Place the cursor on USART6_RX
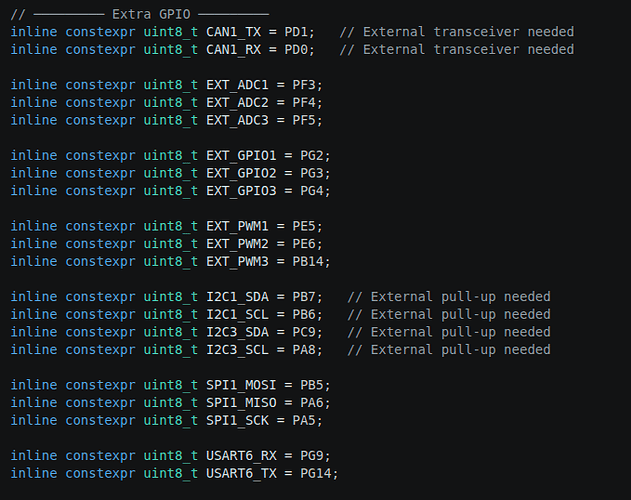Image resolution: width=631 pixels, height=500 pixels. 241,456
